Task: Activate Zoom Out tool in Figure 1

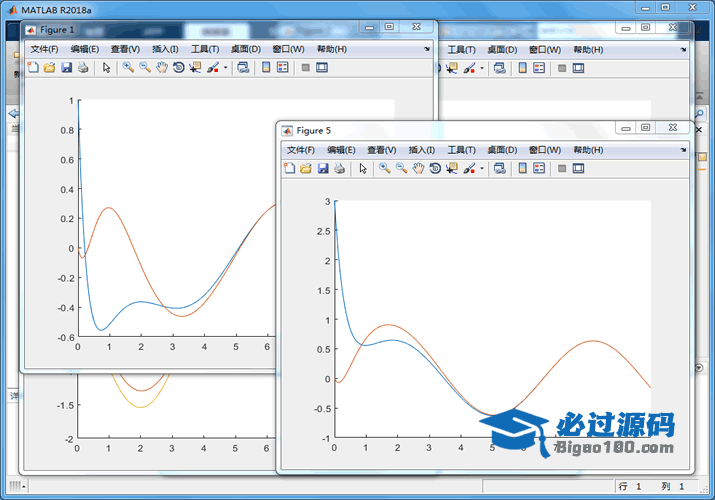Action: click(145, 67)
